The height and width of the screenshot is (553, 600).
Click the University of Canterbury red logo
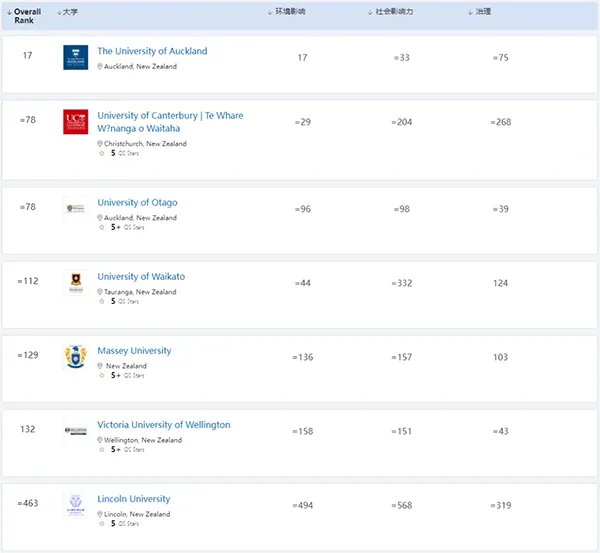(x=75, y=122)
